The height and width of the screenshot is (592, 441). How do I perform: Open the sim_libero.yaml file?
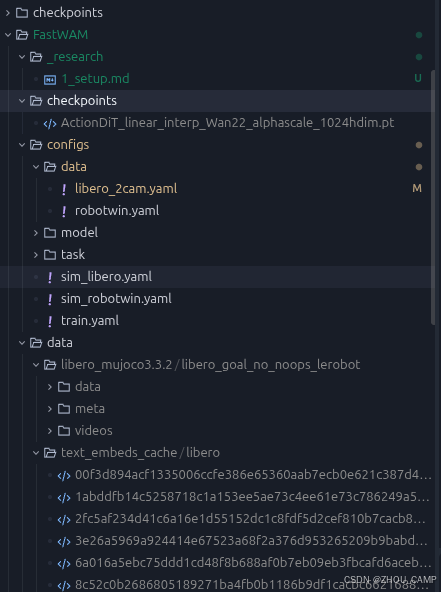pos(106,276)
